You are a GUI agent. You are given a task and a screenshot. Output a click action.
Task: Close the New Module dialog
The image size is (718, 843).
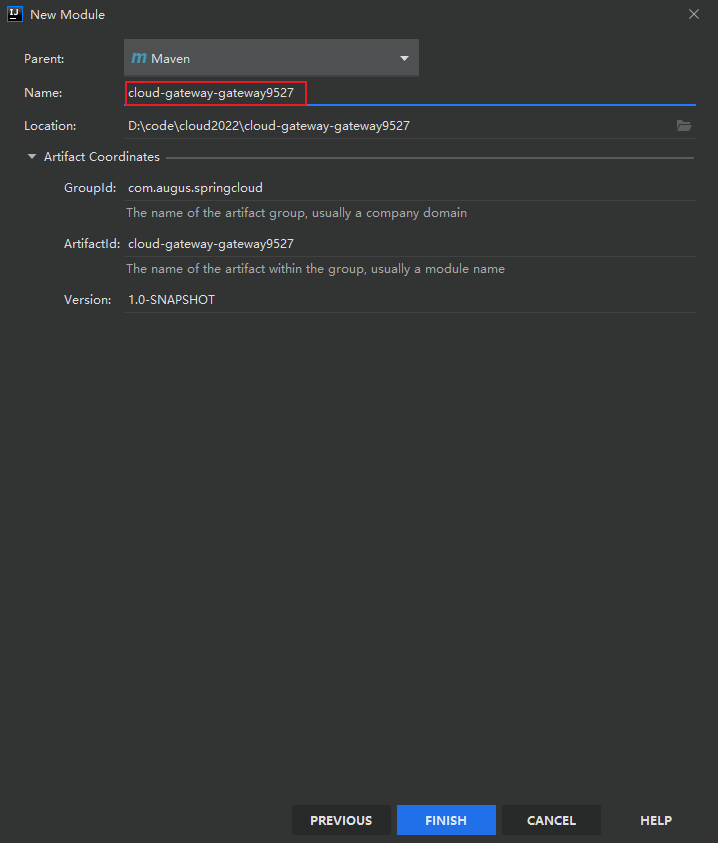click(694, 14)
